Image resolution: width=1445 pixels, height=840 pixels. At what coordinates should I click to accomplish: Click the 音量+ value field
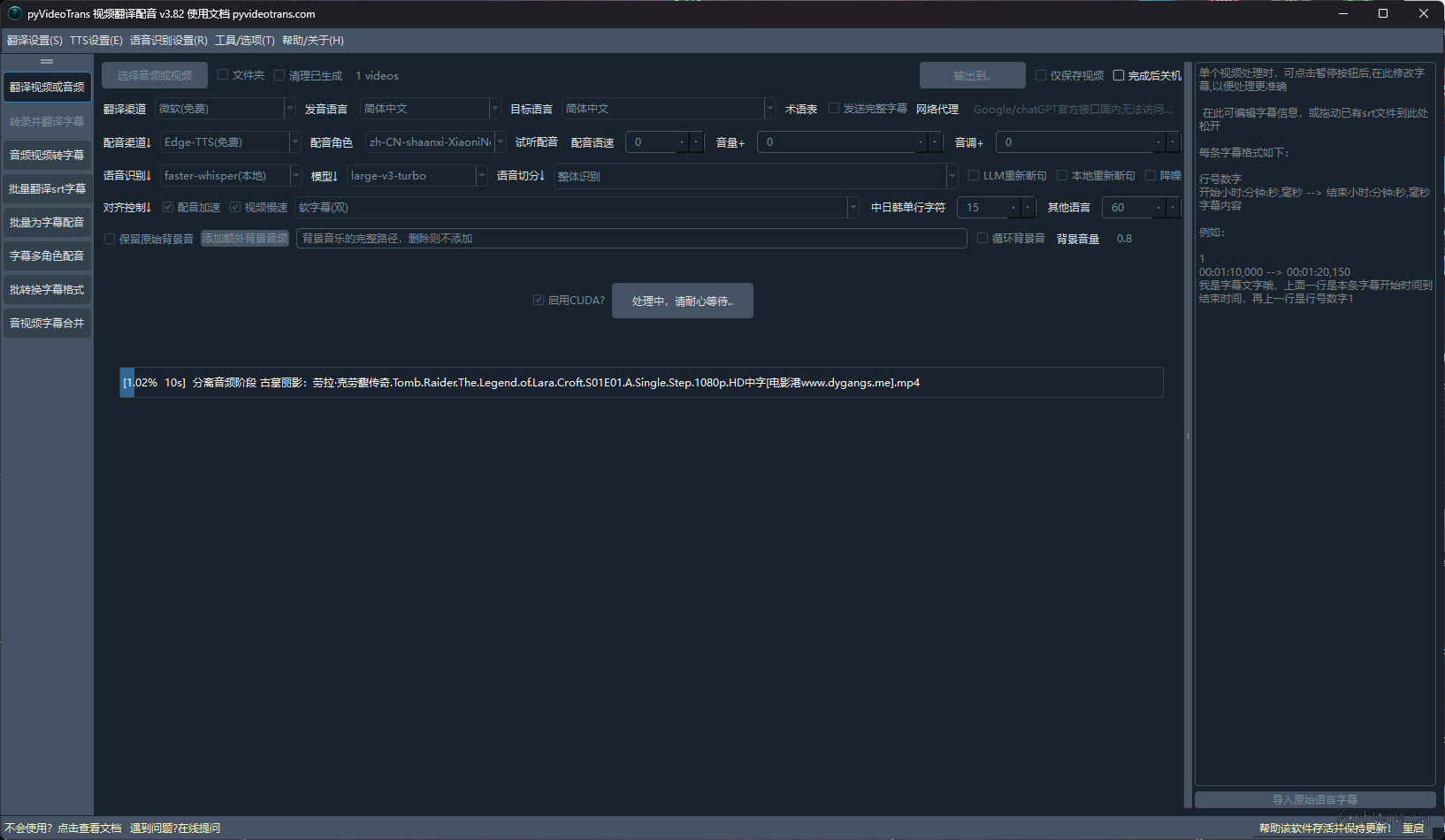coord(850,141)
